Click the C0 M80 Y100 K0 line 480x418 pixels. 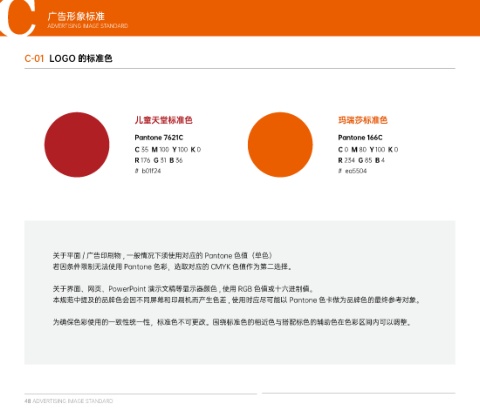click(368, 149)
